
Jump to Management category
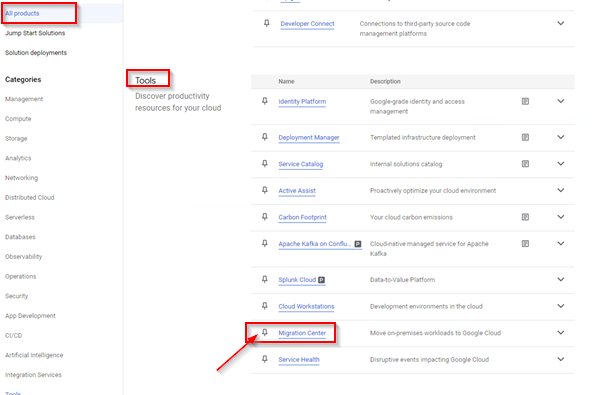(24, 99)
